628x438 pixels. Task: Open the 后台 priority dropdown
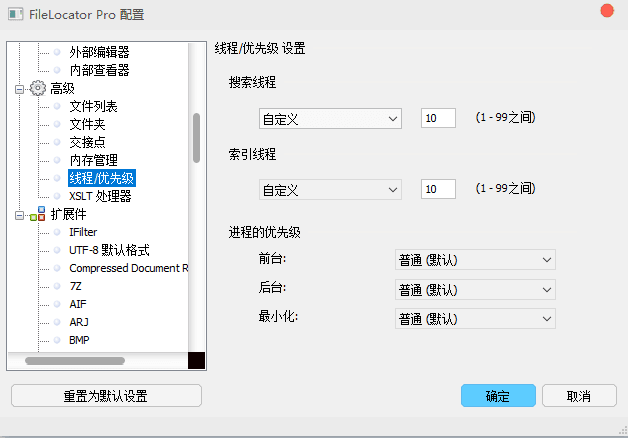click(x=475, y=290)
